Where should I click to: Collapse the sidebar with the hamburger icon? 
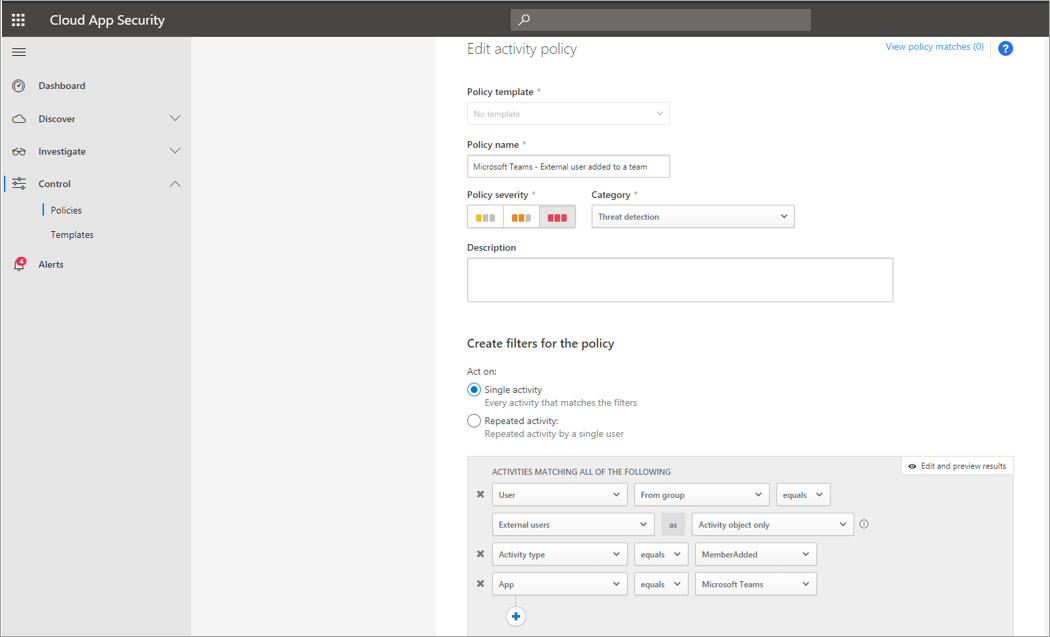(17, 51)
